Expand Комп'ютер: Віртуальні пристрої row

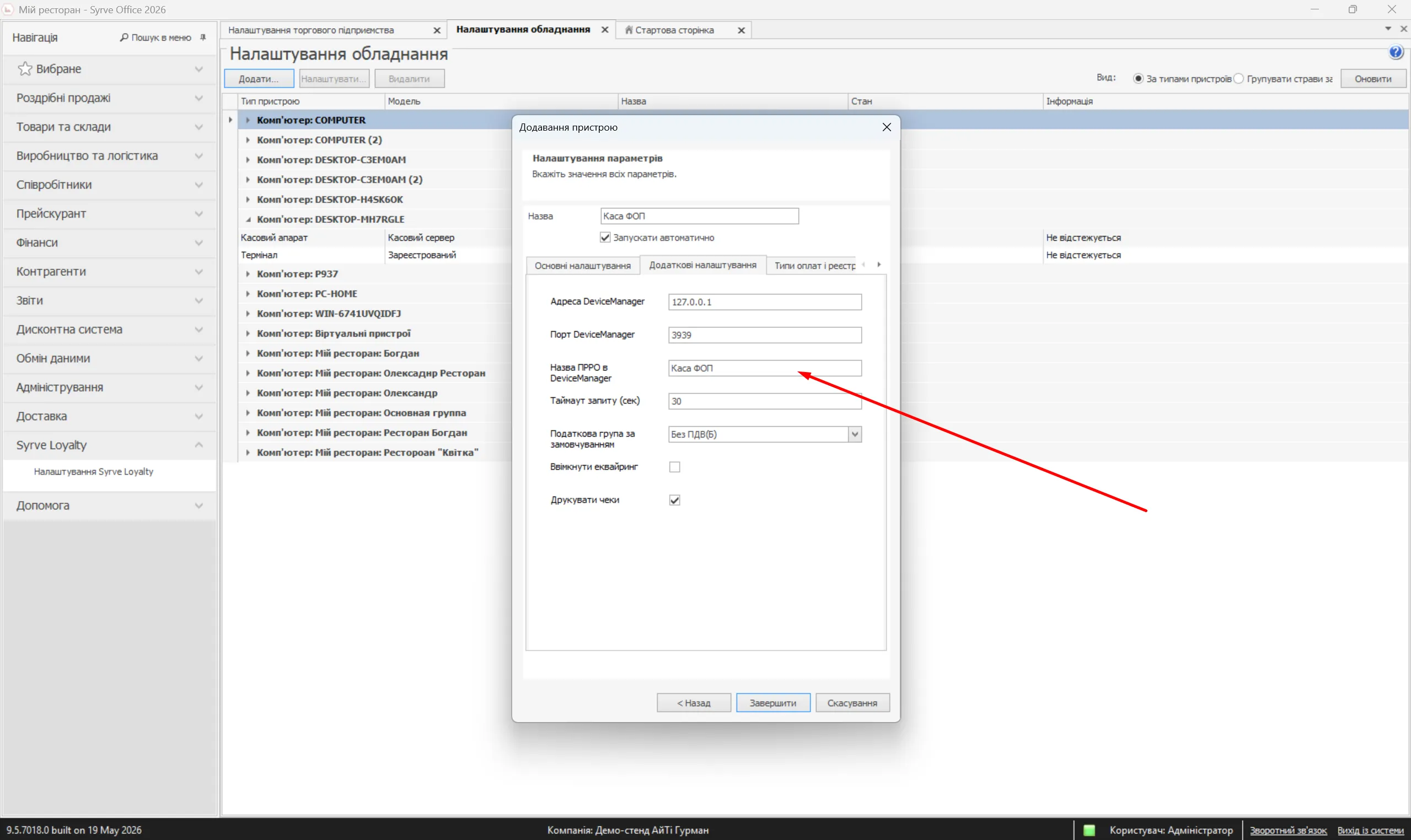pyautogui.click(x=248, y=333)
